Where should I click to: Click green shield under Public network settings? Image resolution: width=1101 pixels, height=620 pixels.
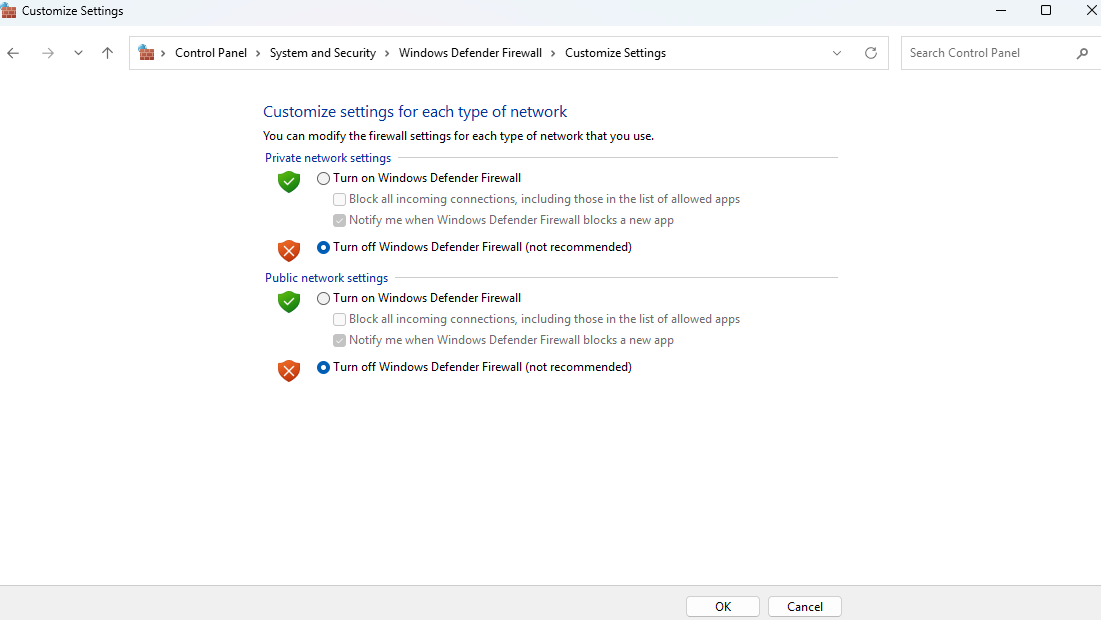click(x=289, y=302)
